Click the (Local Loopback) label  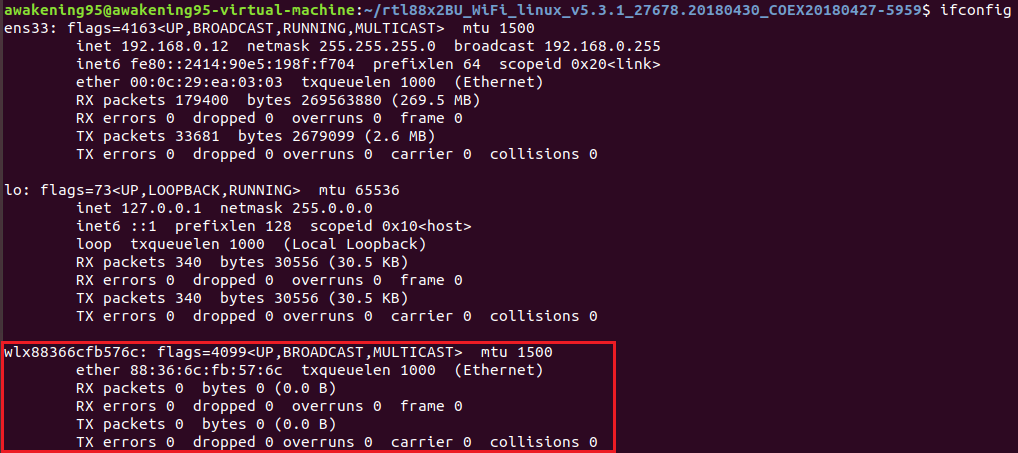(x=354, y=245)
